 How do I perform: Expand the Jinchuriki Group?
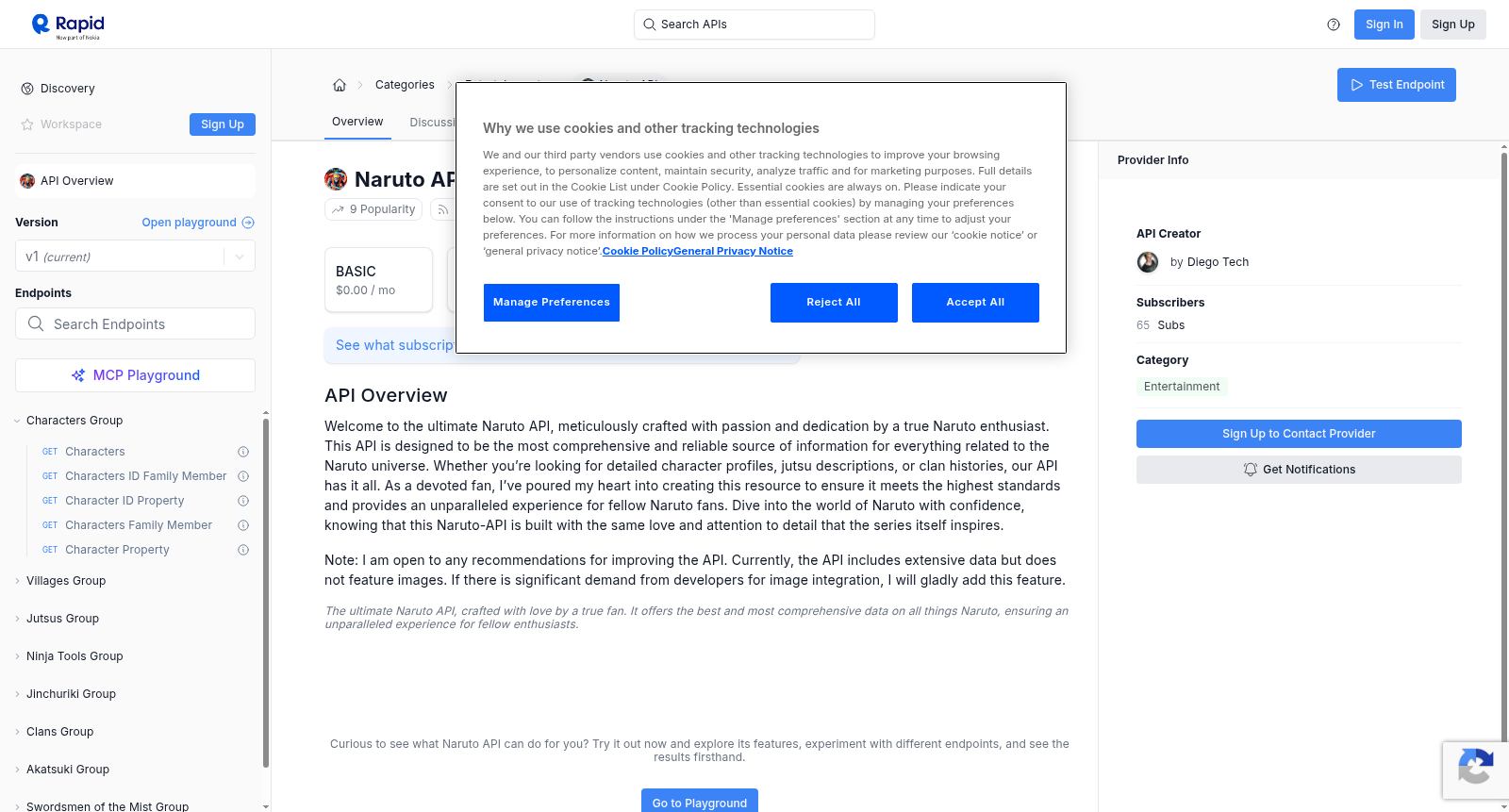[71, 694]
